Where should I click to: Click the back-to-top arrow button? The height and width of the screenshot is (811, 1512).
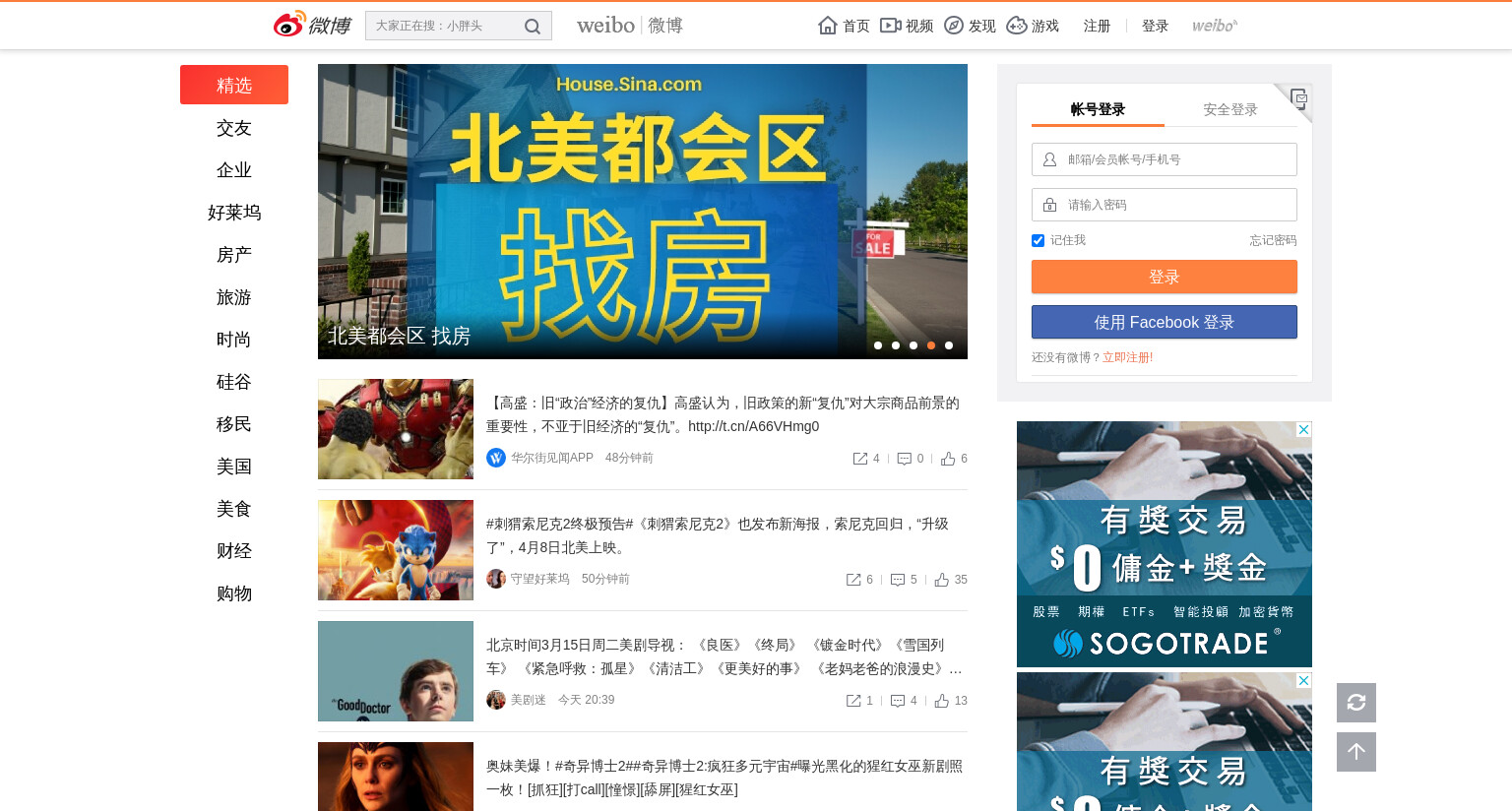pyautogui.click(x=1356, y=752)
